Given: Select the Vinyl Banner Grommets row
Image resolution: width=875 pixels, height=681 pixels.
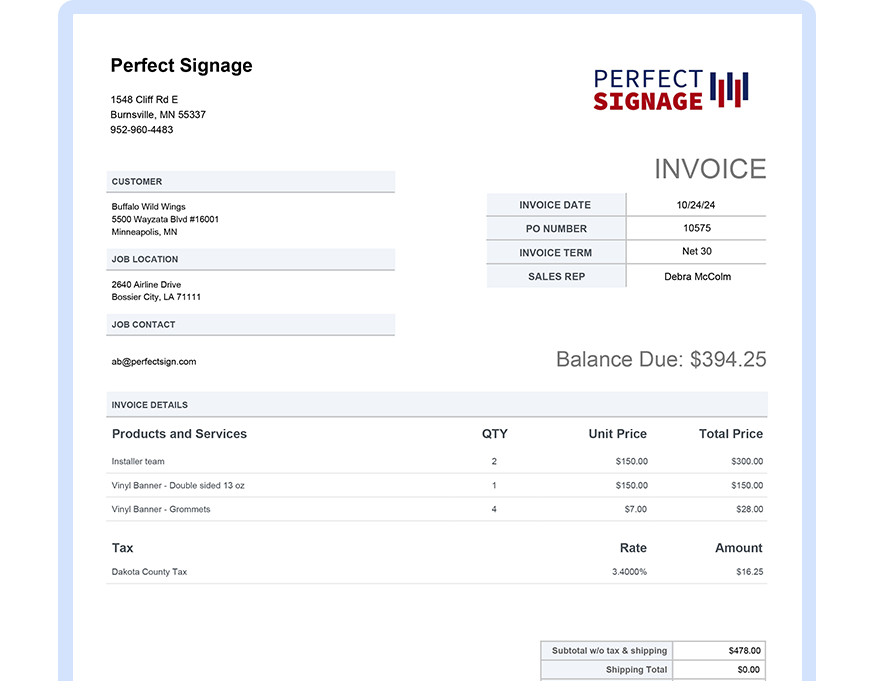Looking at the screenshot, I should click(437, 509).
